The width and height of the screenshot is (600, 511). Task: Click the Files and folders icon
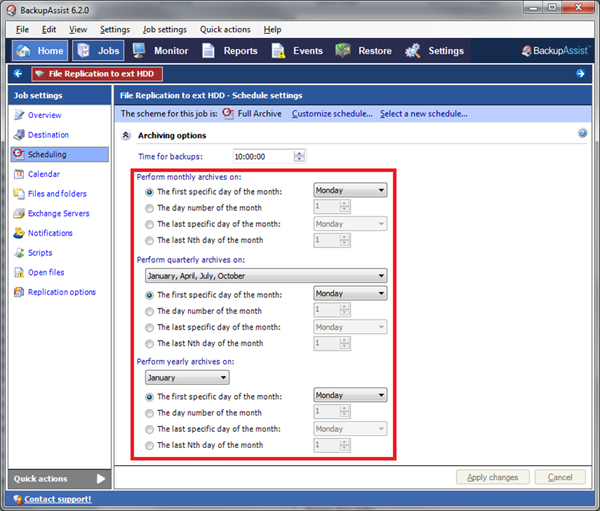click(19, 193)
